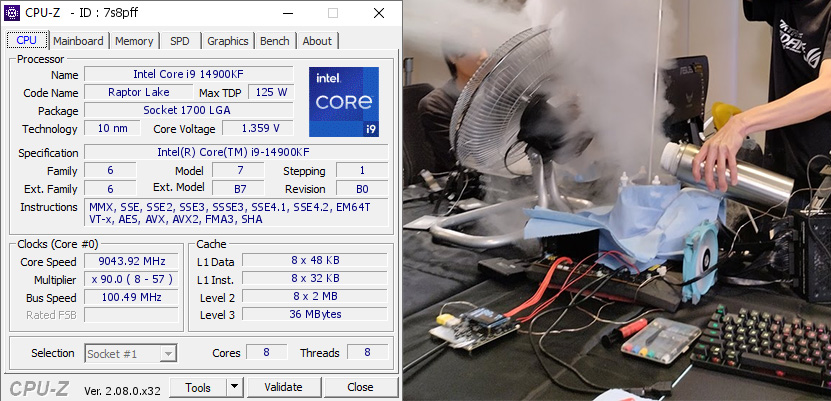The image size is (831, 401).
Task: Close CPU-Z with the title bar X
Action: pos(379,13)
